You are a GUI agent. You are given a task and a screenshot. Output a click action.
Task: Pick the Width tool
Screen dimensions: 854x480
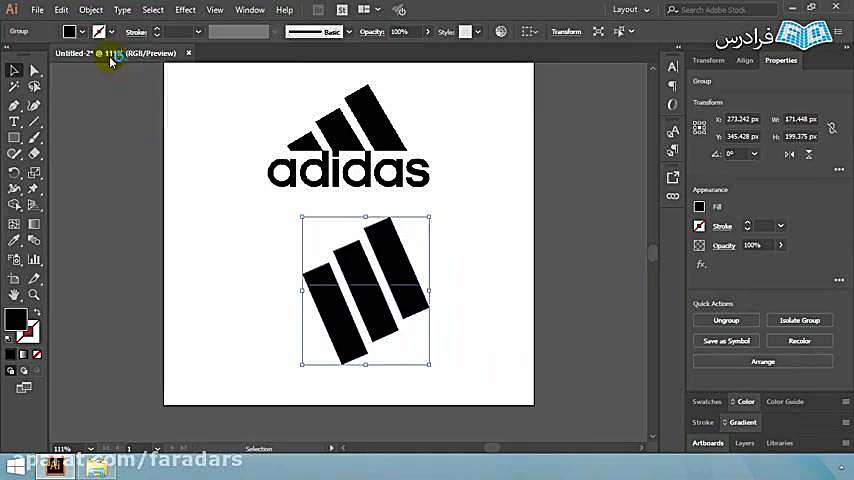[x=14, y=189]
